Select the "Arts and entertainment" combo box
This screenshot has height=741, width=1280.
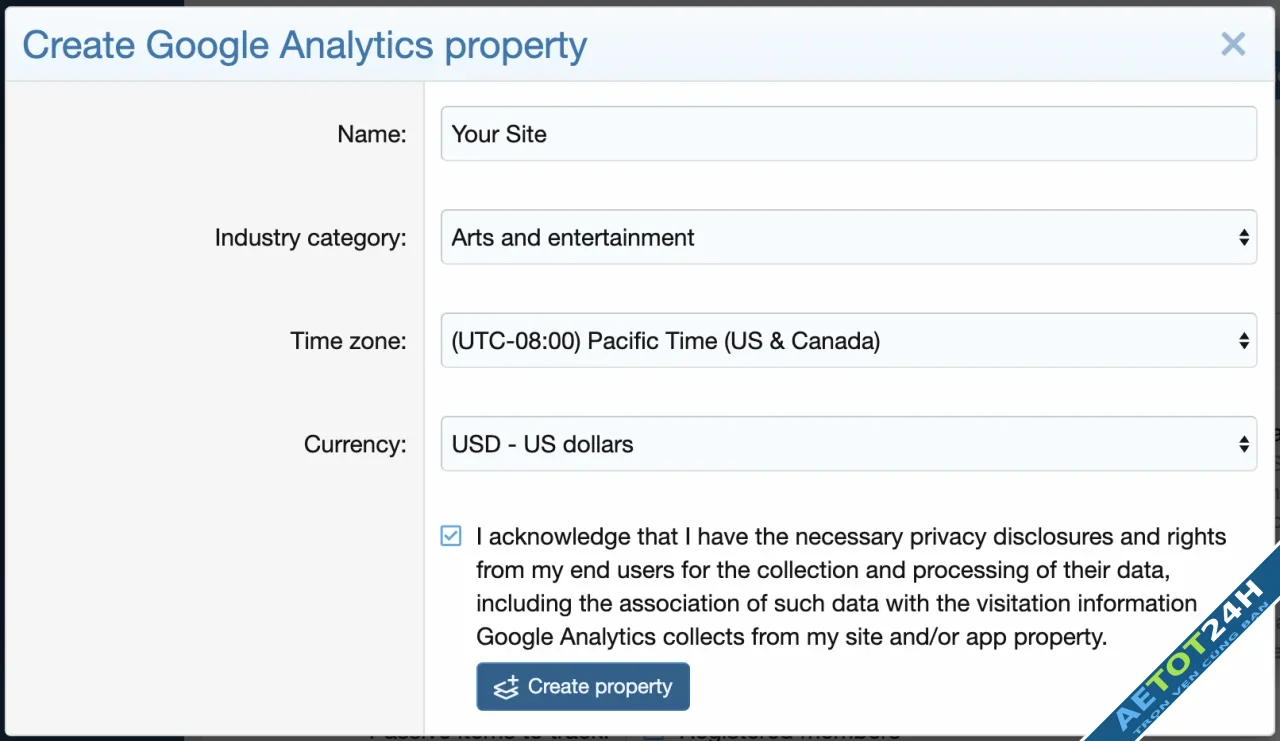[x=849, y=237]
